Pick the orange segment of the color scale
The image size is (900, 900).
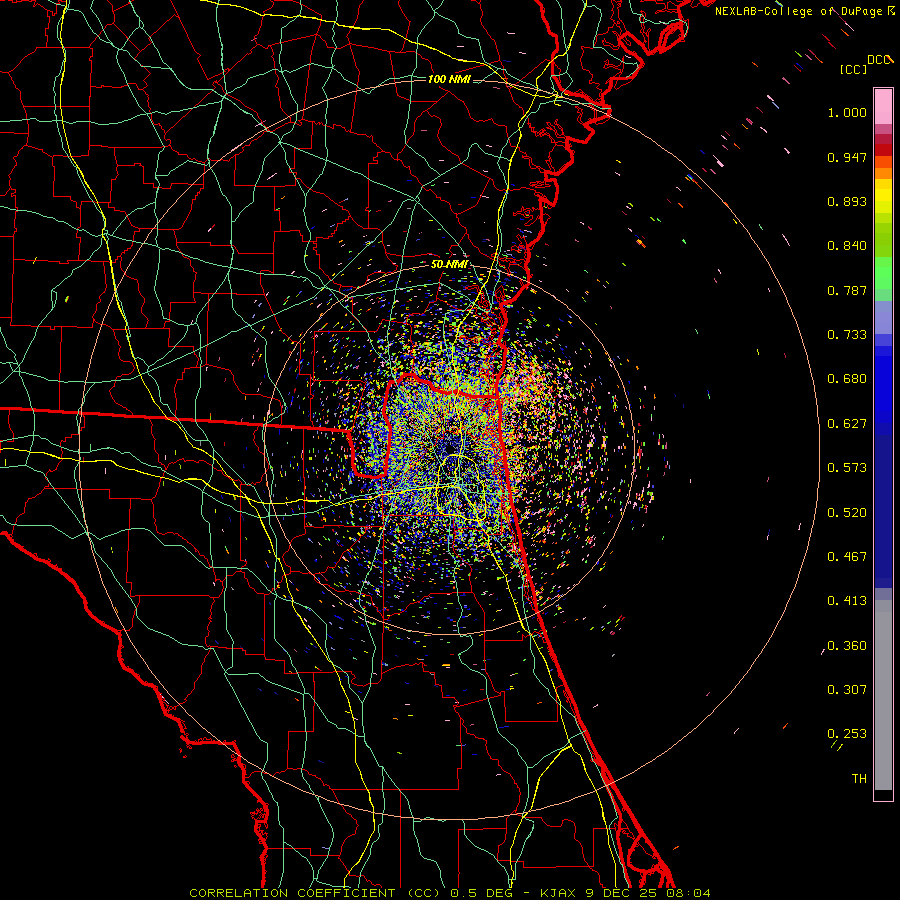pos(883,168)
